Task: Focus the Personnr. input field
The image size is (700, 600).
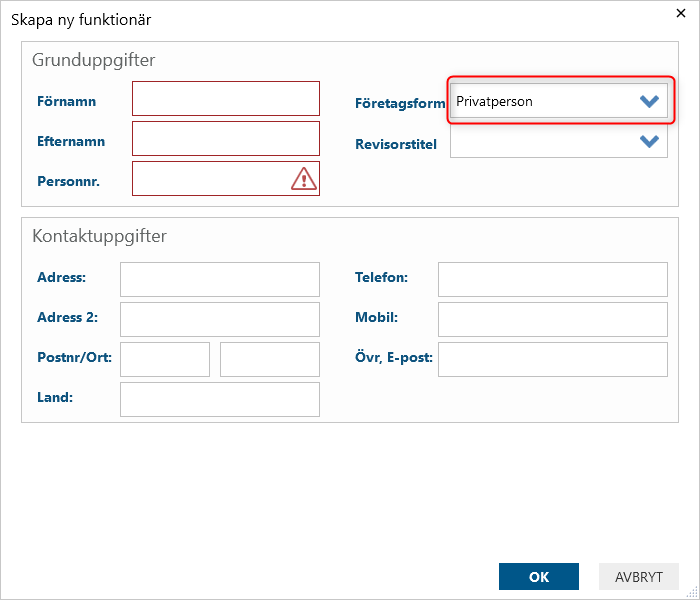Action: click(x=226, y=179)
